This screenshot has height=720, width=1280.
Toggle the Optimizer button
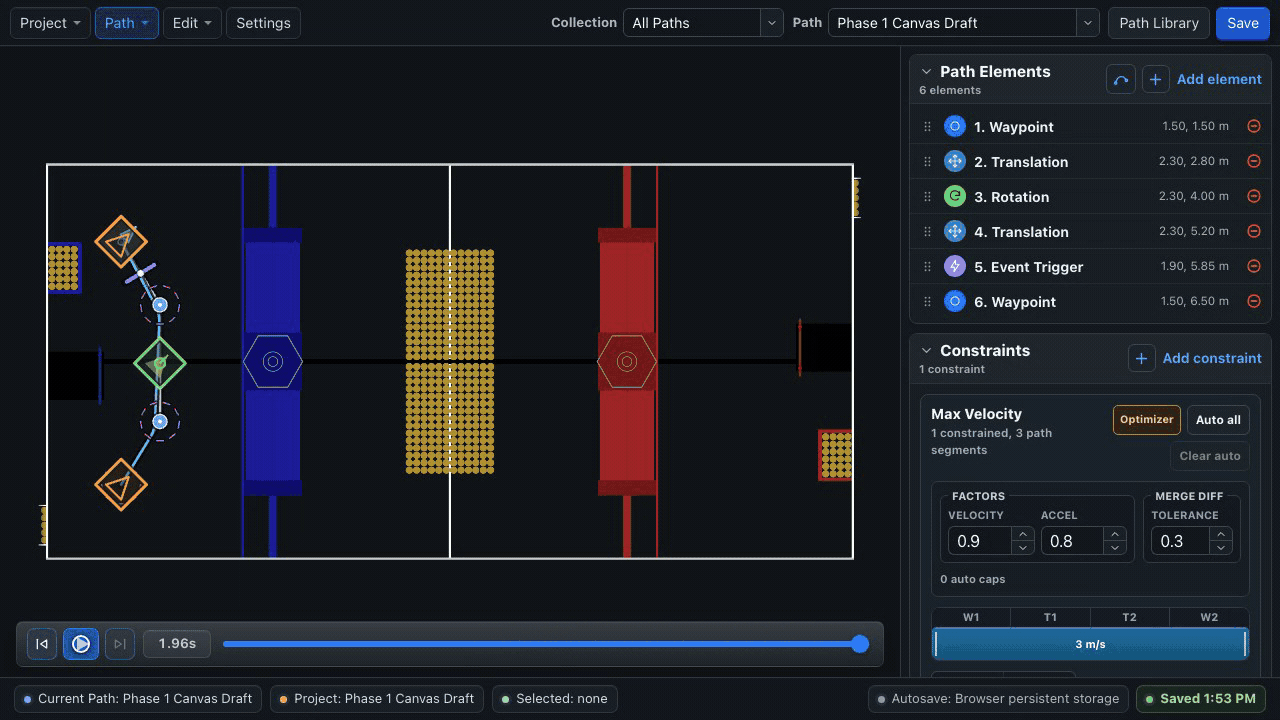coord(1146,420)
